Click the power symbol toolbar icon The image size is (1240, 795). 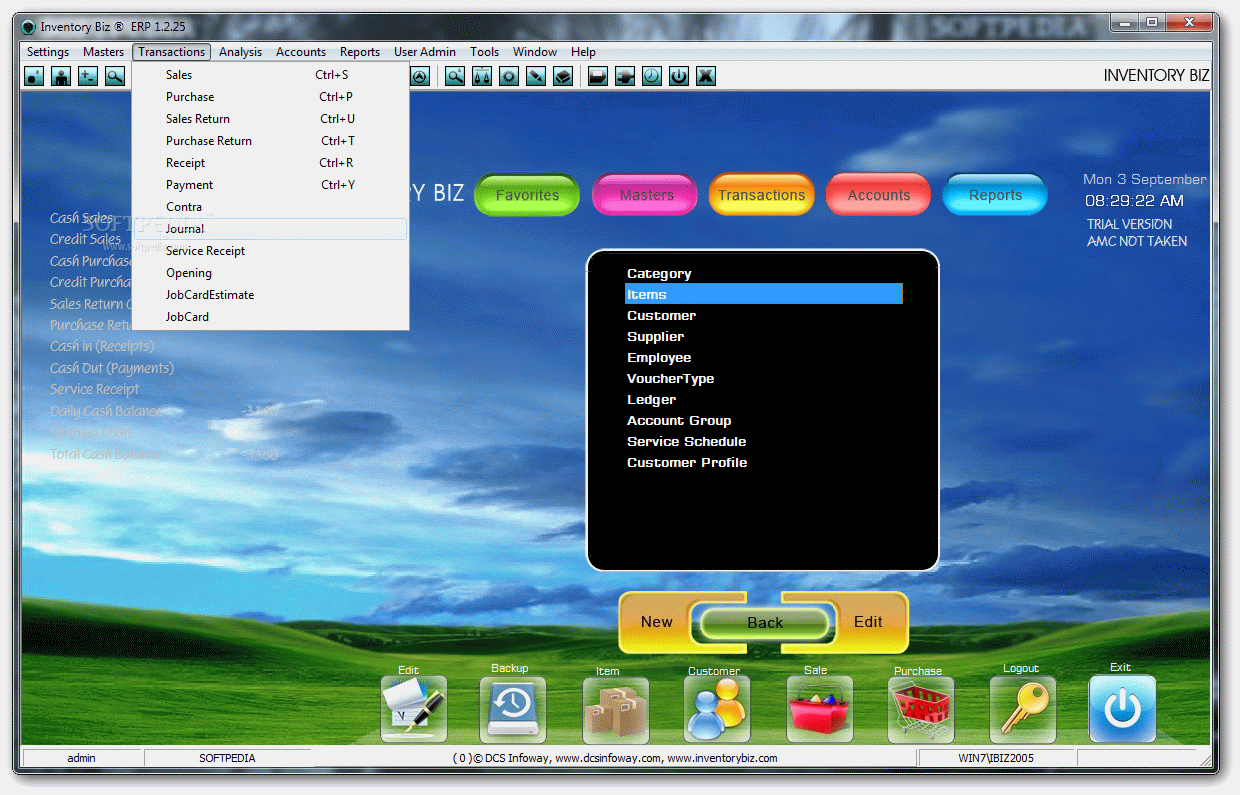coord(679,76)
